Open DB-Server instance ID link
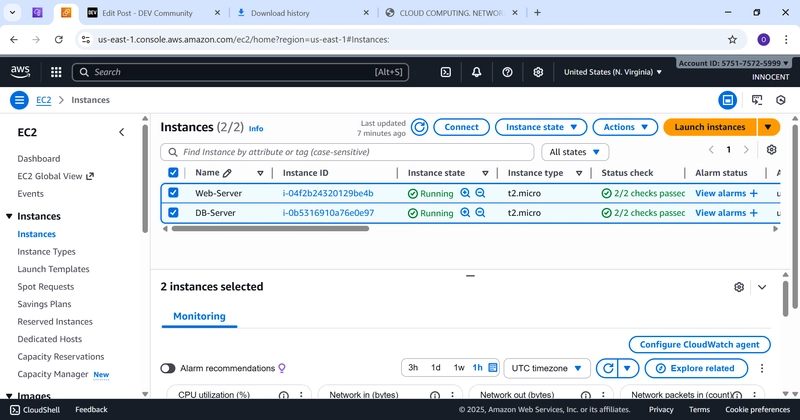Viewport: 800px width, 420px height. point(328,212)
